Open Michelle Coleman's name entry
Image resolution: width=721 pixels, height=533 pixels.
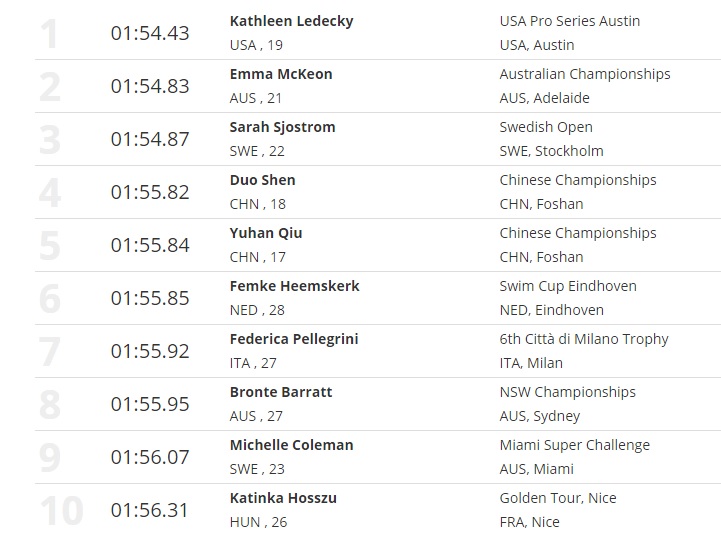coord(291,445)
